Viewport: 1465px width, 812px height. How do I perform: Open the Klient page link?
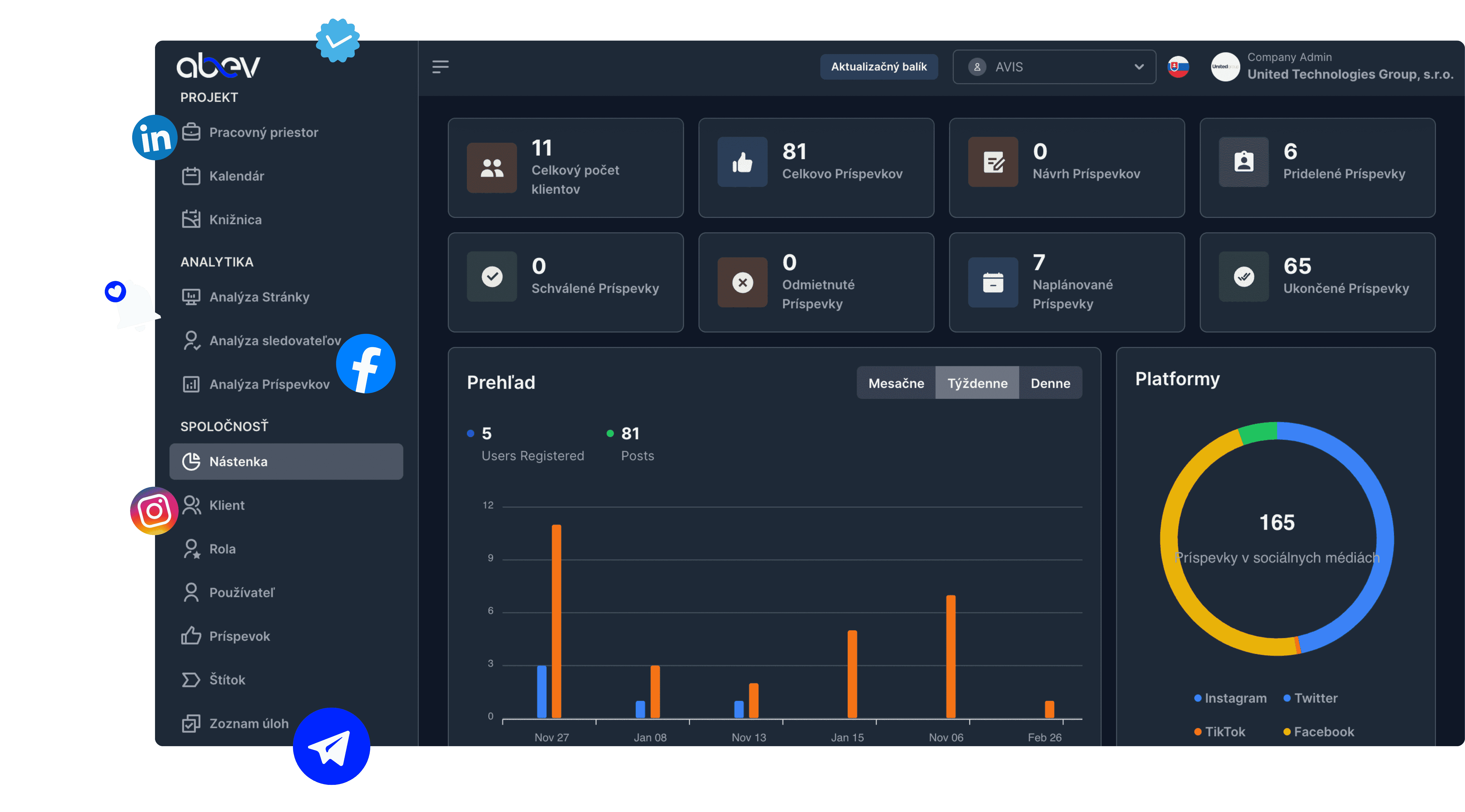(227, 505)
